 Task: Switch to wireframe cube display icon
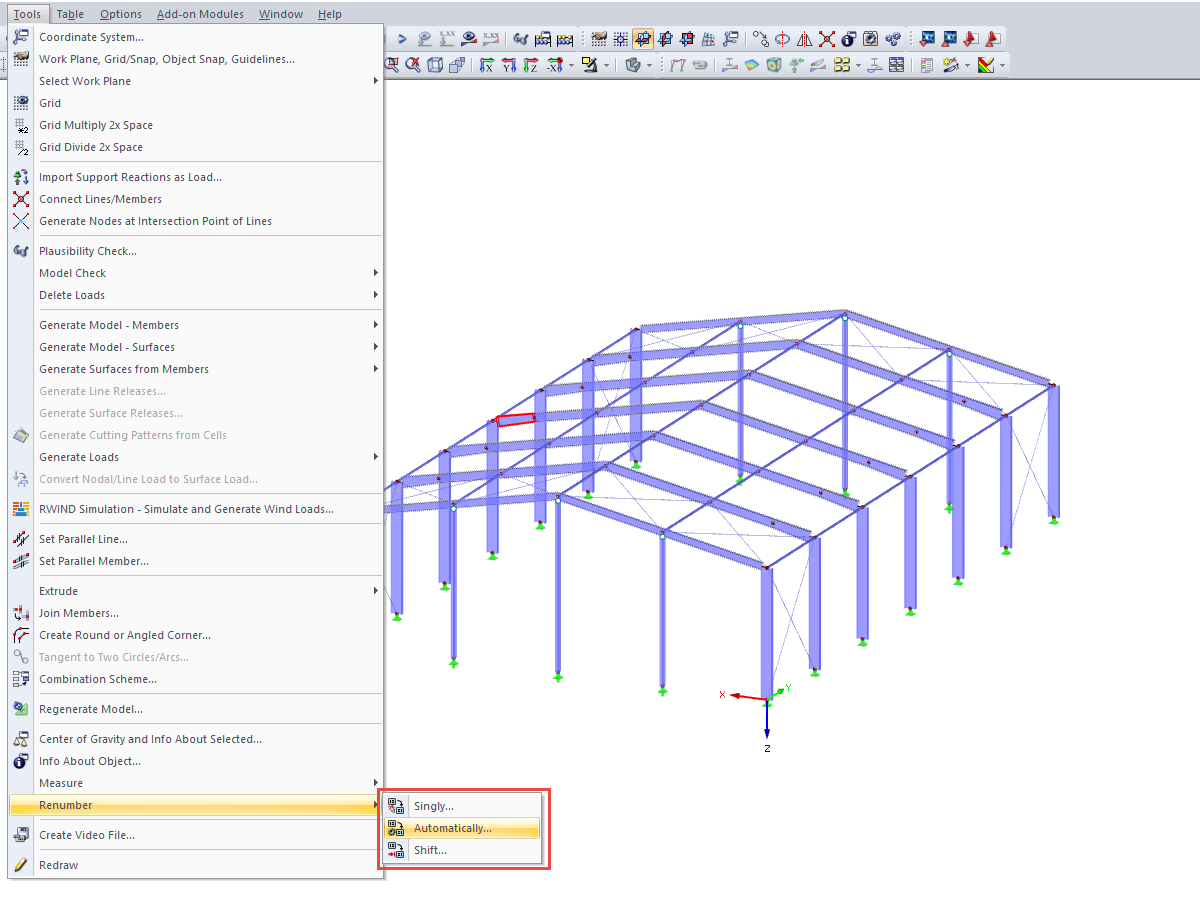(x=435, y=65)
